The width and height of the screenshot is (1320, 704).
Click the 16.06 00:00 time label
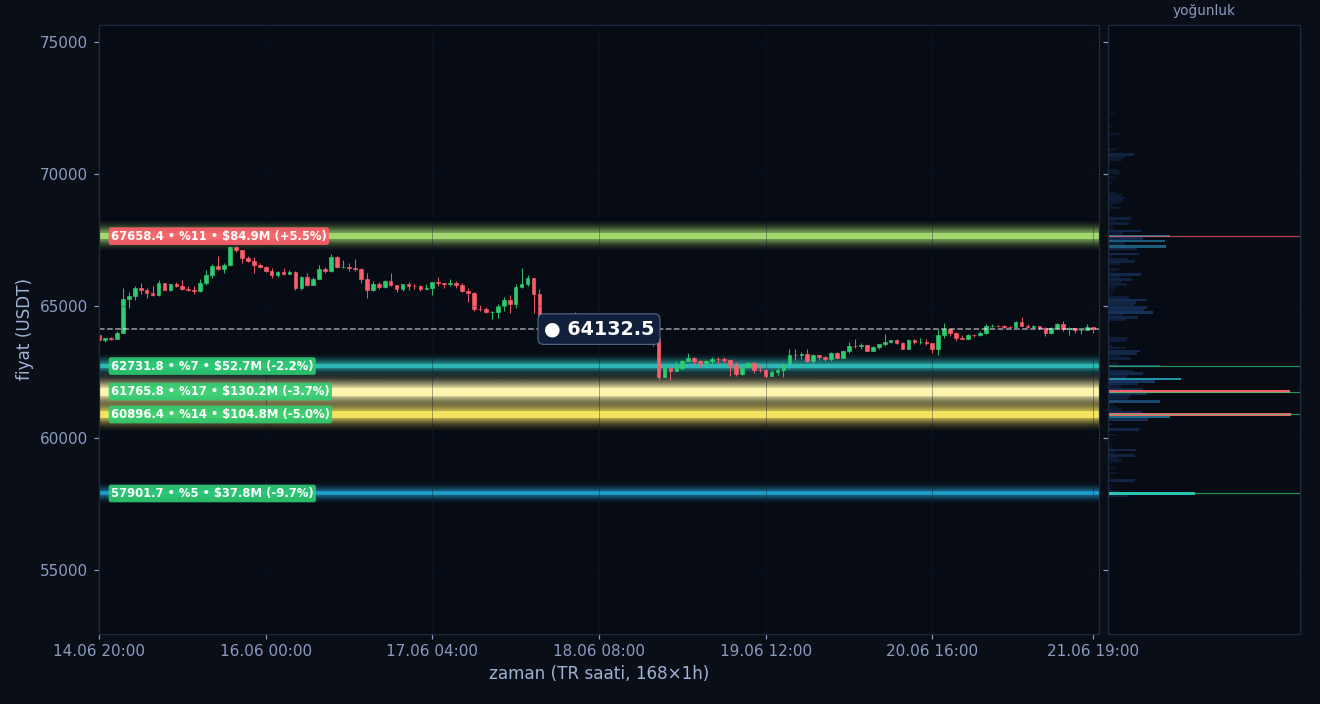266,651
